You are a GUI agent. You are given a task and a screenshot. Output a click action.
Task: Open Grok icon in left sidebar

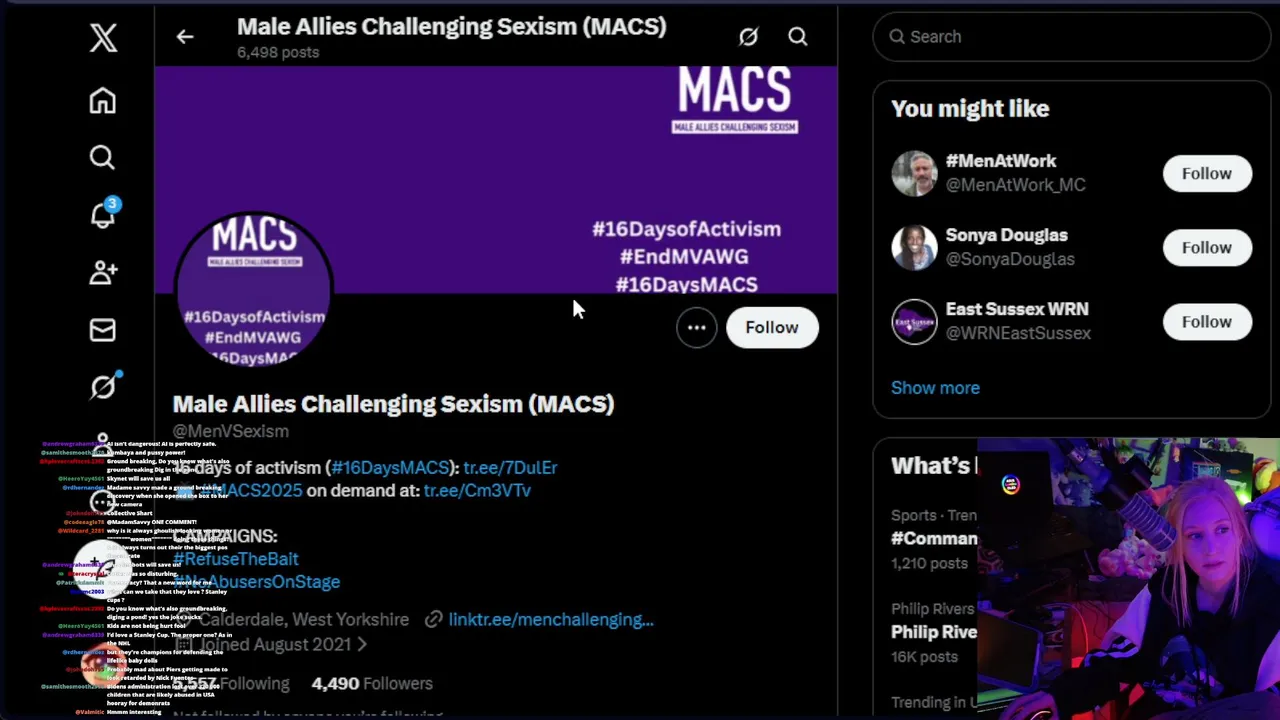[x=103, y=386]
